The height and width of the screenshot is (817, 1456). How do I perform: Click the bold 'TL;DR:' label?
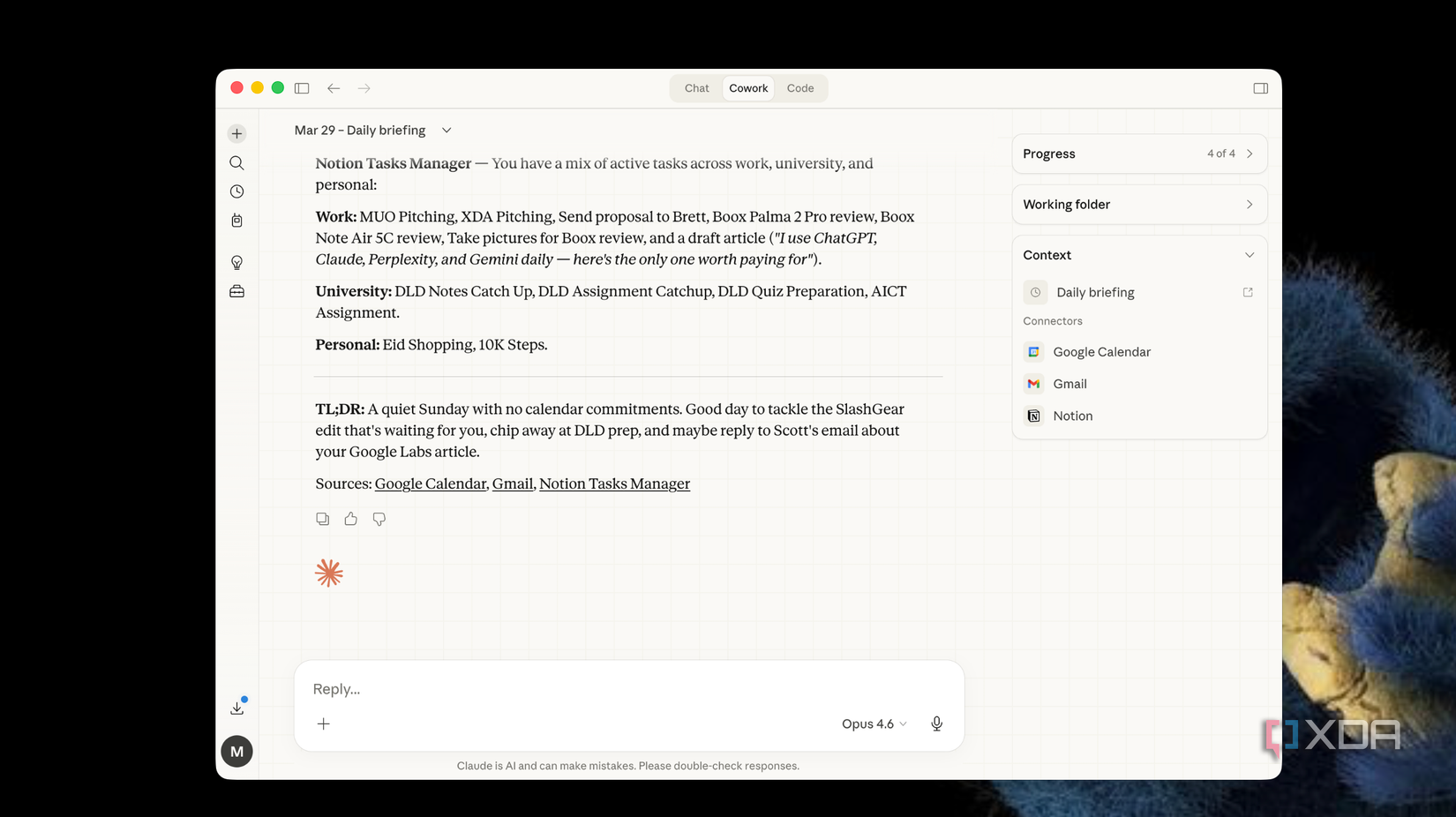[340, 409]
